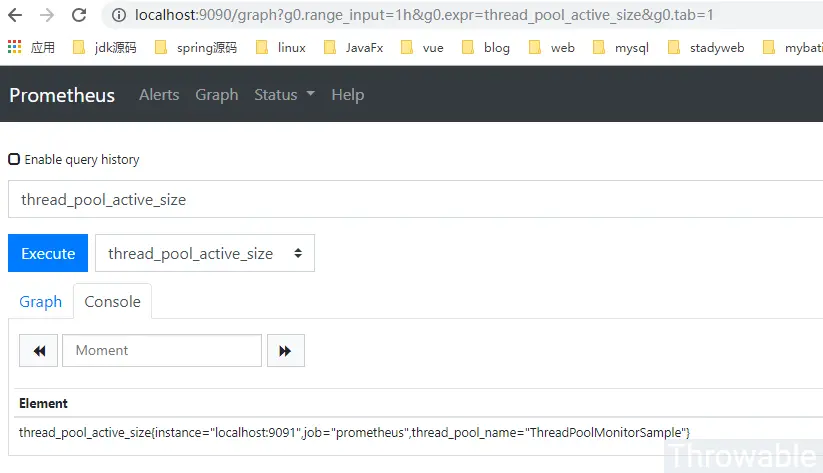
Task: Advance the moment with the forward button
Action: click(285, 350)
